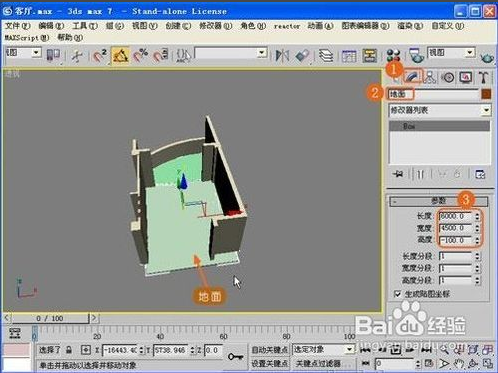Open the 编辑 (Edit) menu
The width and height of the screenshot is (498, 373).
pos(51,26)
